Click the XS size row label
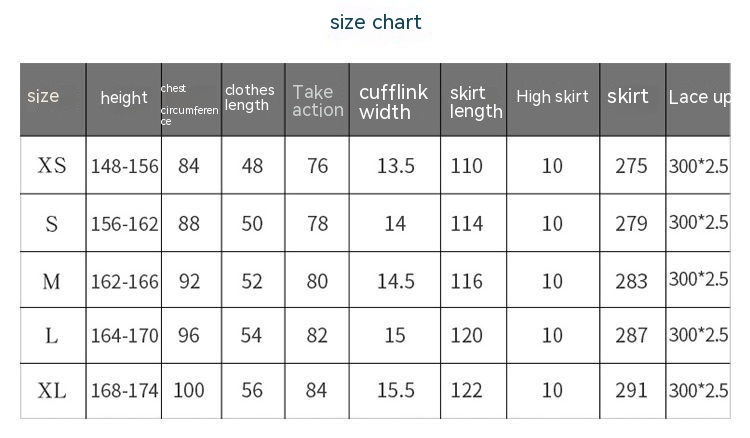This screenshot has width=750, height=438. click(x=52, y=165)
